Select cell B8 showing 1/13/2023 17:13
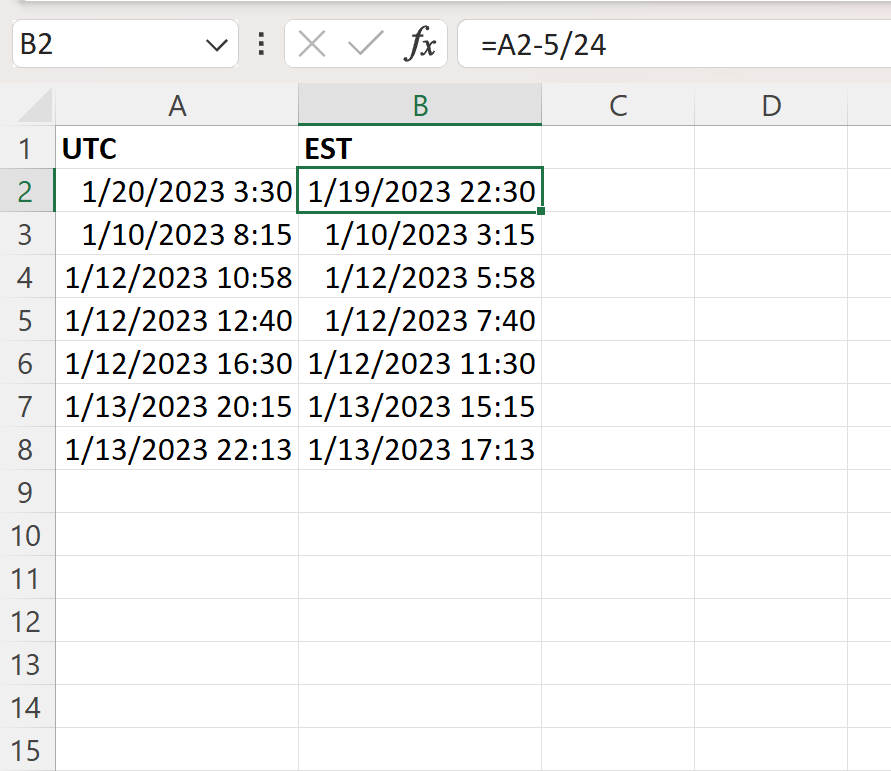Viewport: 891px width, 771px height. [x=420, y=450]
